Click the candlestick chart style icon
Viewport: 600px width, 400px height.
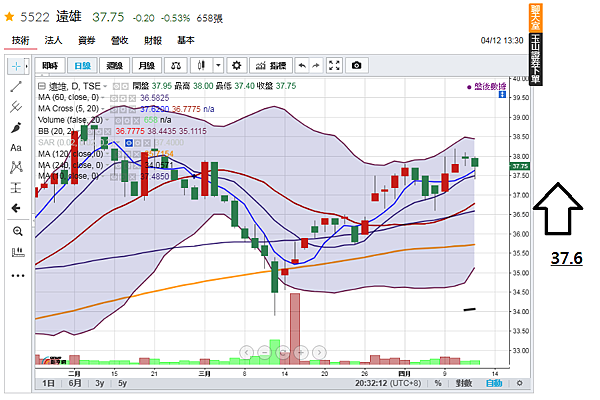(201, 65)
